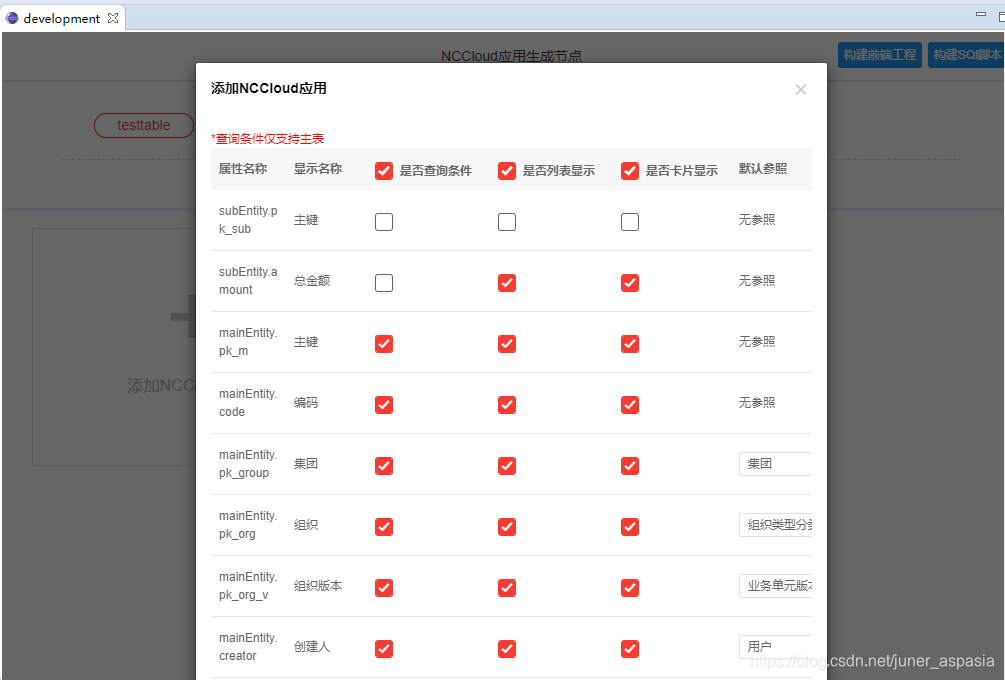Click display name 编码

click(x=306, y=403)
